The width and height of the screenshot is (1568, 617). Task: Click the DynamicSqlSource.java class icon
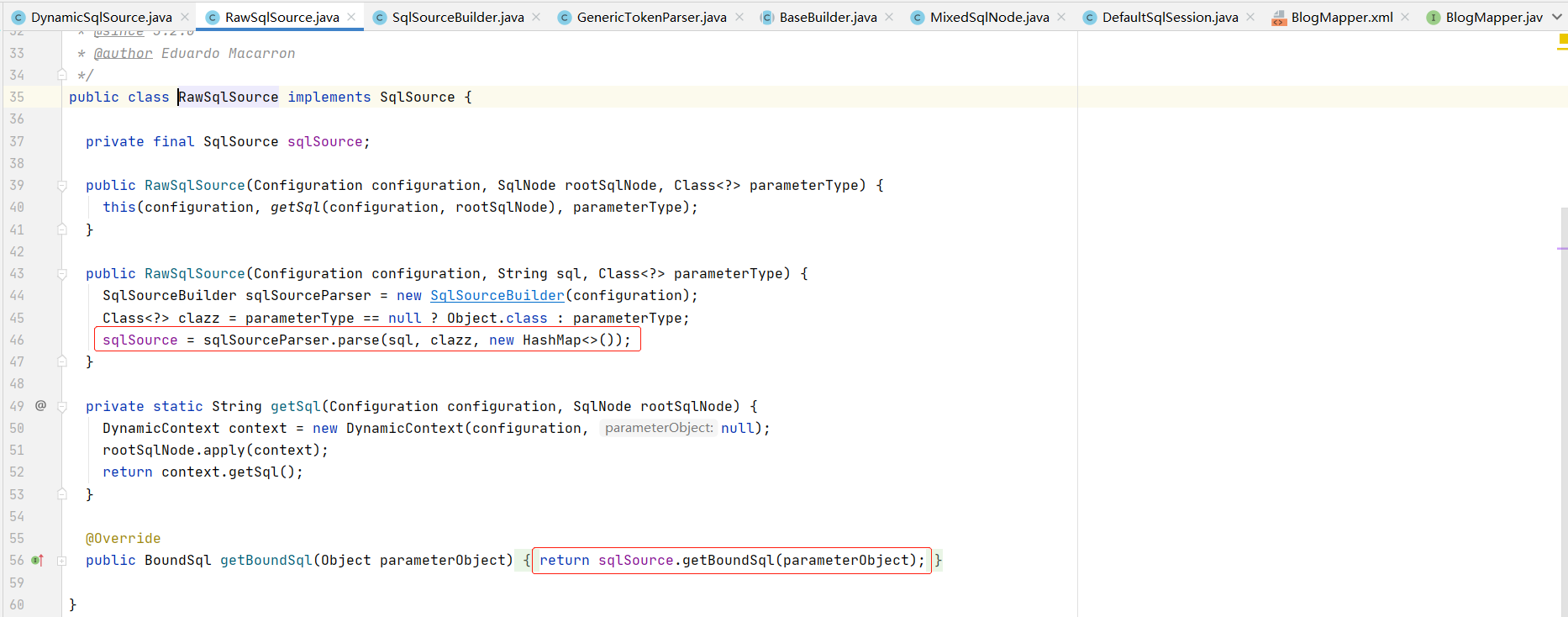click(18, 17)
